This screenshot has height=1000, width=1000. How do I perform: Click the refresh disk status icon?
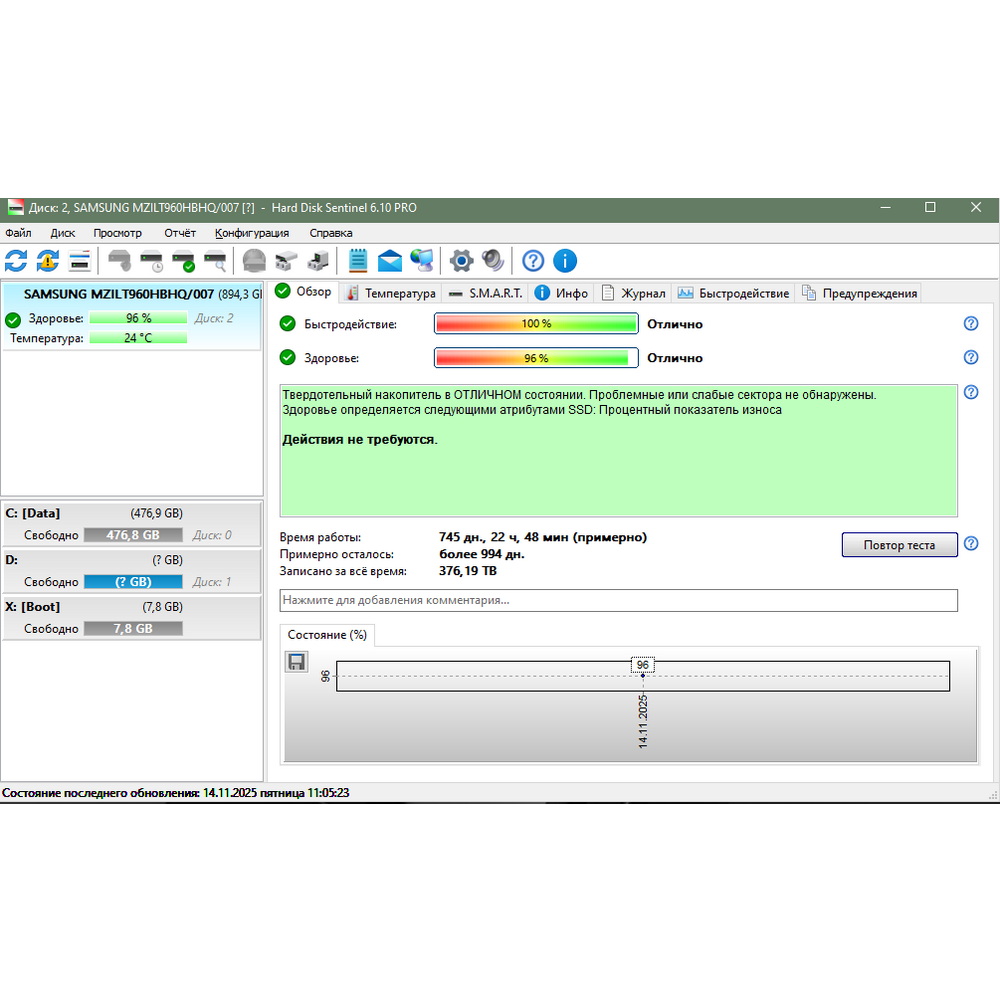tap(16, 261)
